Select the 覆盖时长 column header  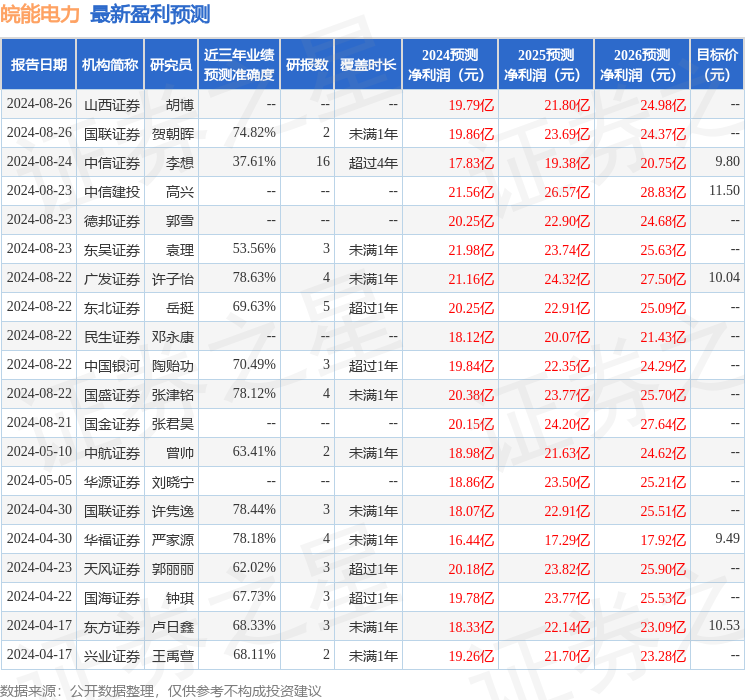pyautogui.click(x=368, y=65)
